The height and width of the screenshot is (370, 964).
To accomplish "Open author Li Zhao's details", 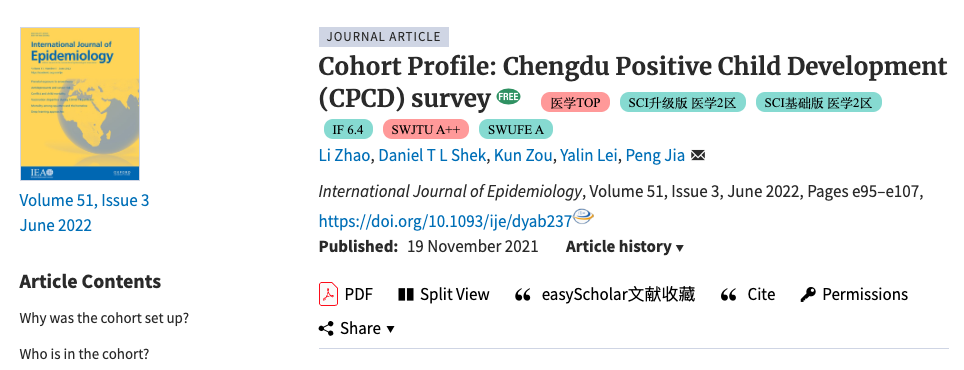I will click(x=344, y=155).
